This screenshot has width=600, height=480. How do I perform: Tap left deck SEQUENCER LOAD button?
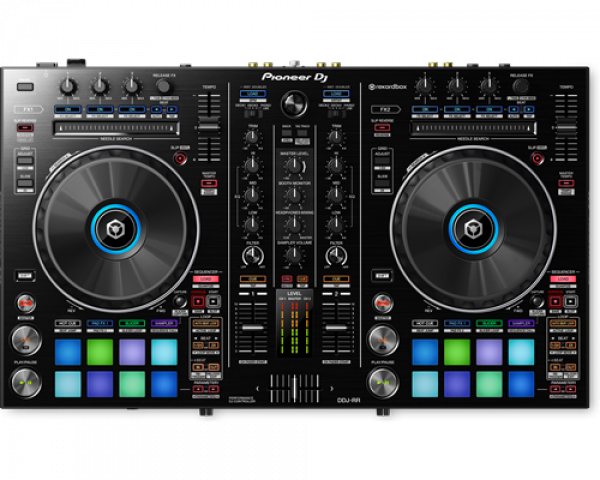[x=206, y=279]
